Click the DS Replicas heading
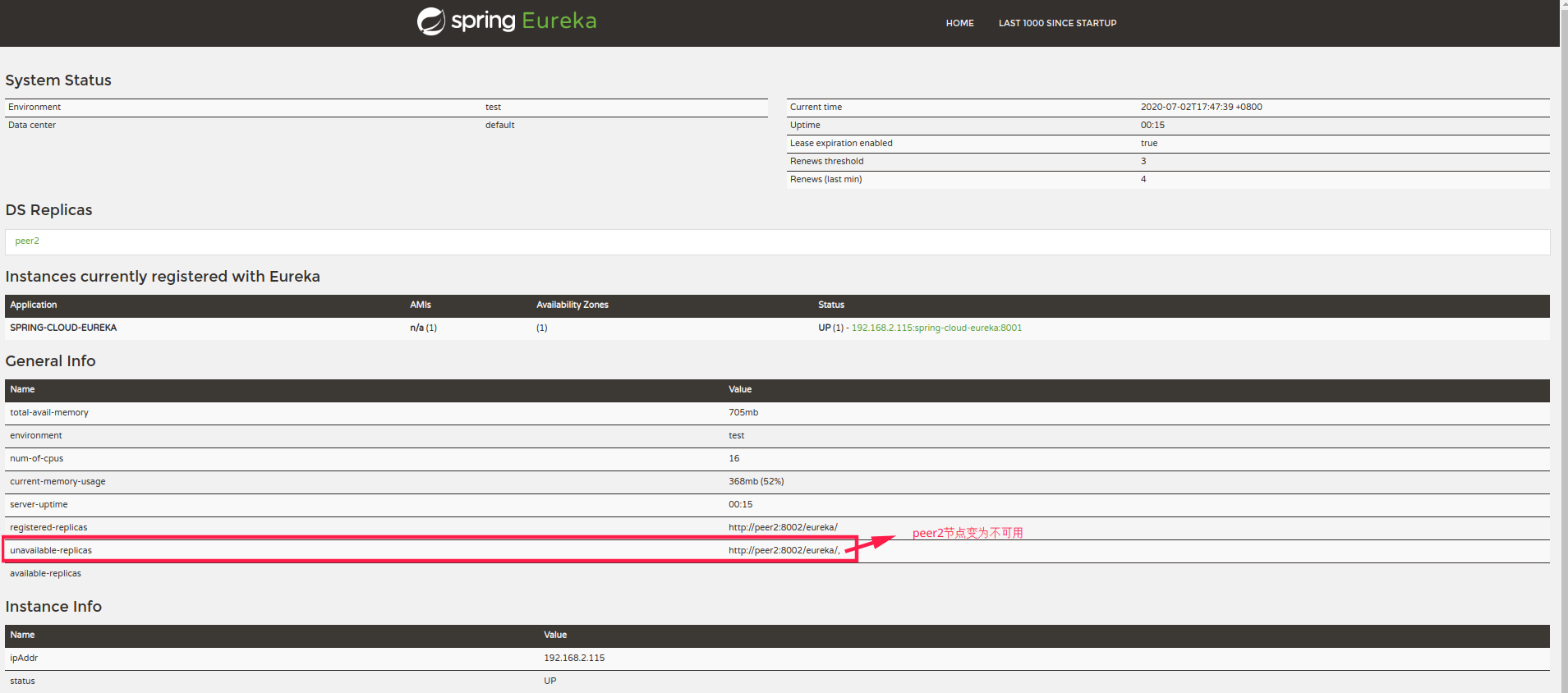 pos(48,209)
